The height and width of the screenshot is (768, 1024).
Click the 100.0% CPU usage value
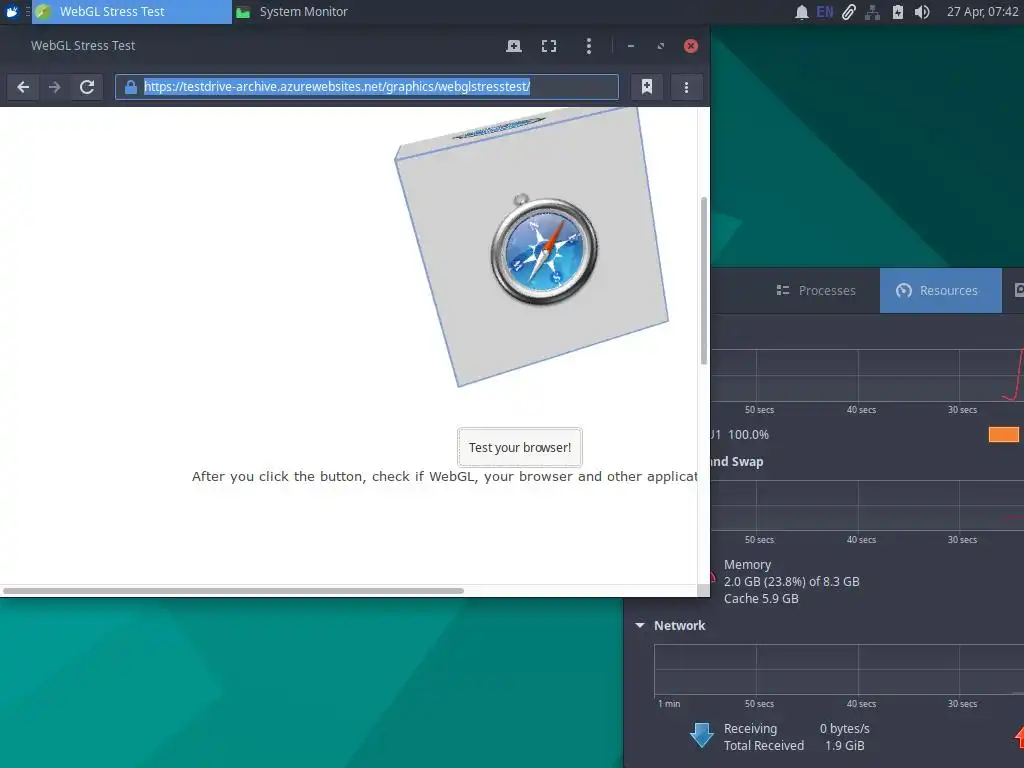tap(748, 435)
